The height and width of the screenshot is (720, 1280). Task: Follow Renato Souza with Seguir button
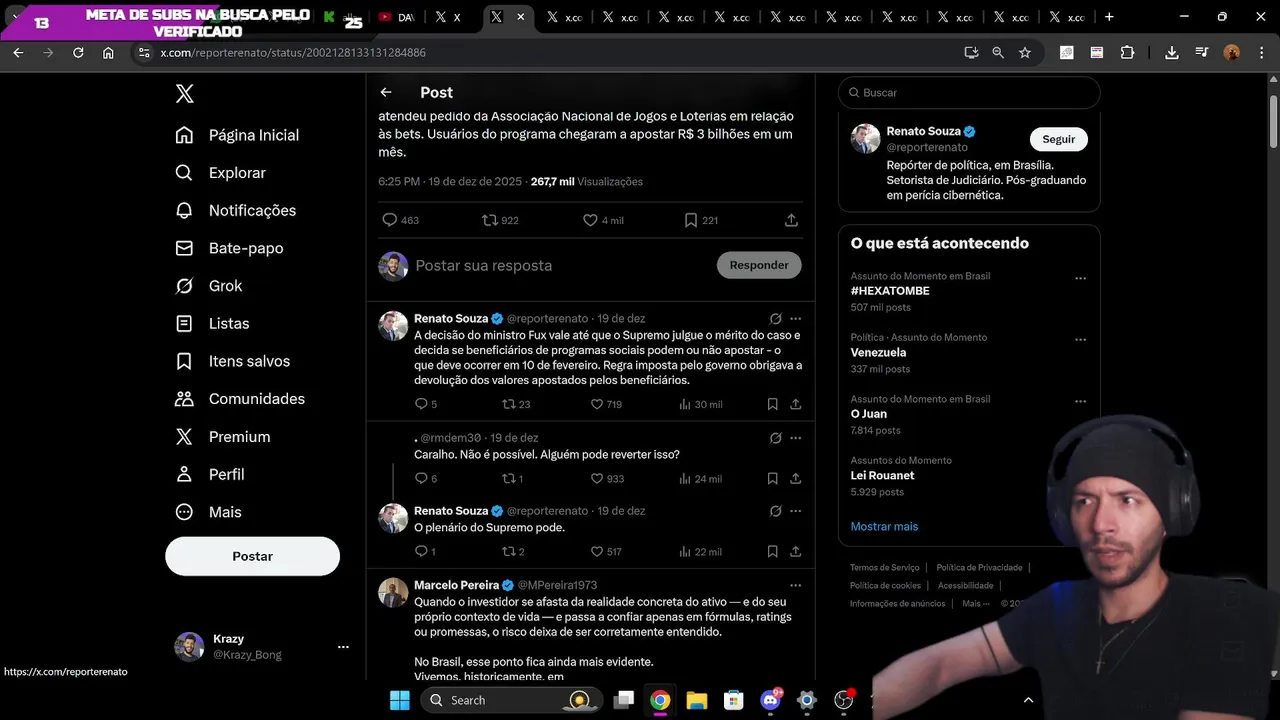1059,139
